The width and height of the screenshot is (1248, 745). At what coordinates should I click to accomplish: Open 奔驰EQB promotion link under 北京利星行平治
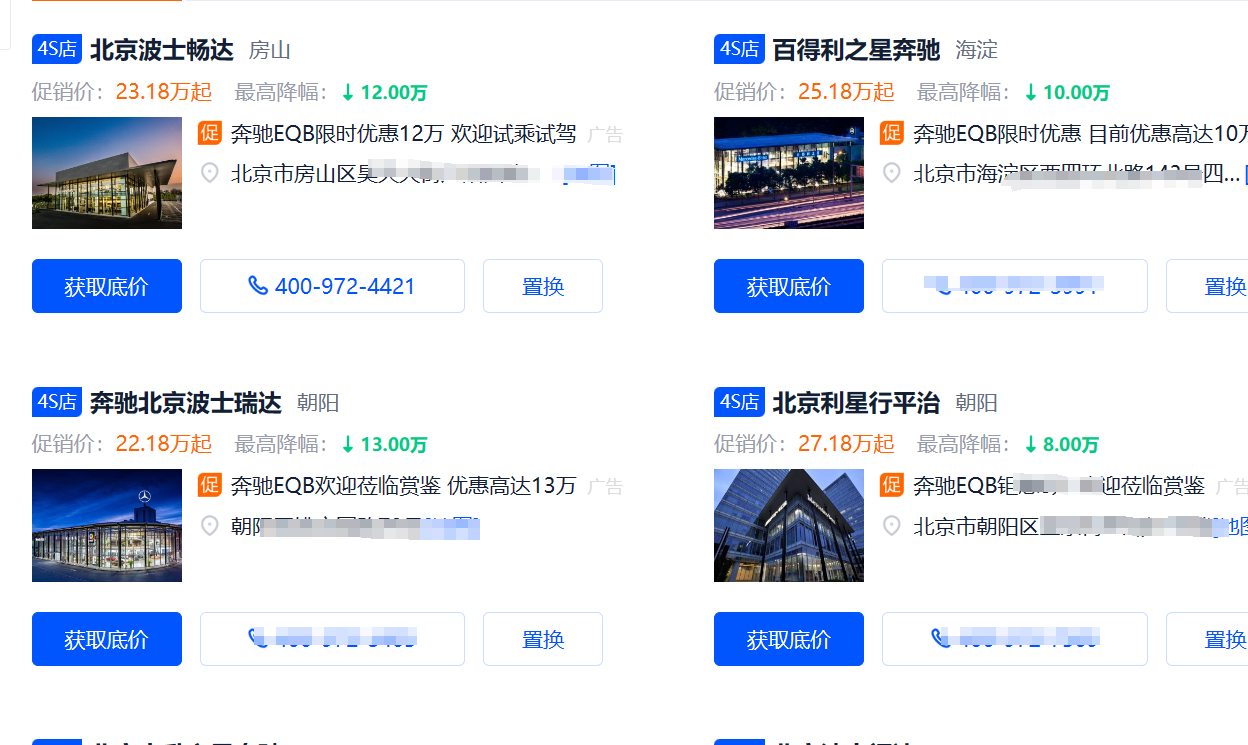(1059, 486)
